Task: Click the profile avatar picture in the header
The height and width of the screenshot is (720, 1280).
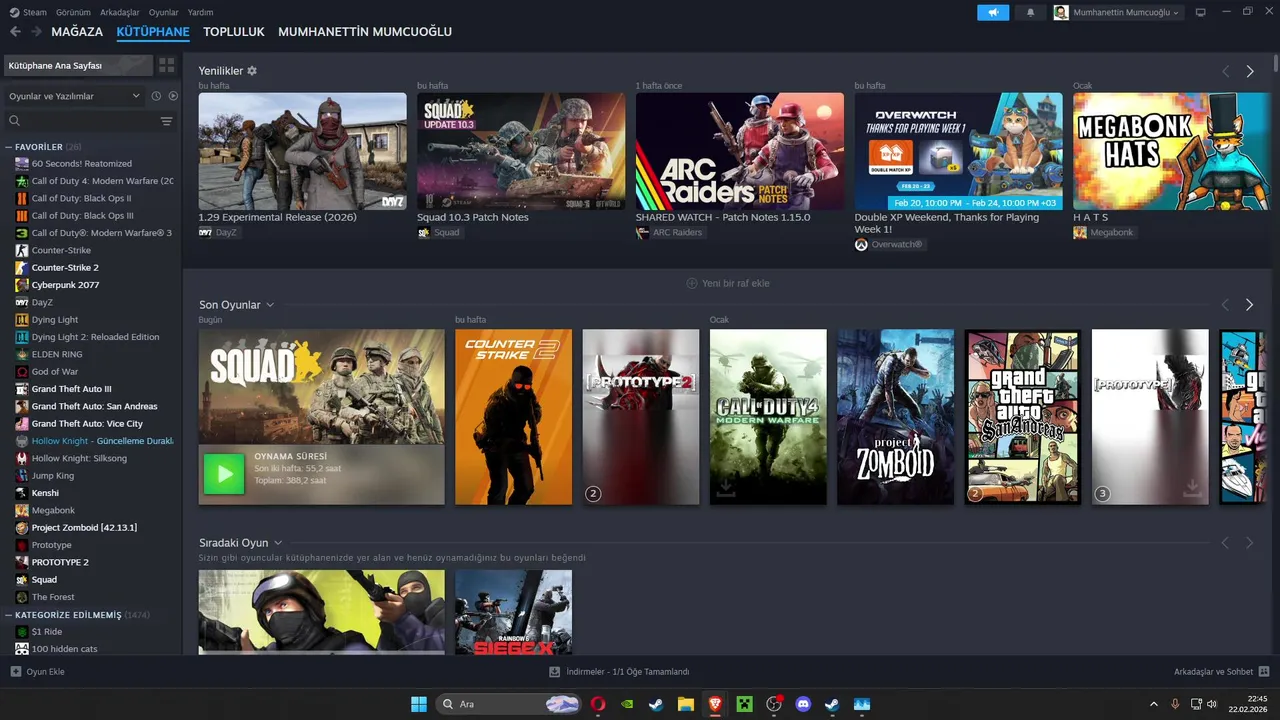Action: pyautogui.click(x=1061, y=12)
